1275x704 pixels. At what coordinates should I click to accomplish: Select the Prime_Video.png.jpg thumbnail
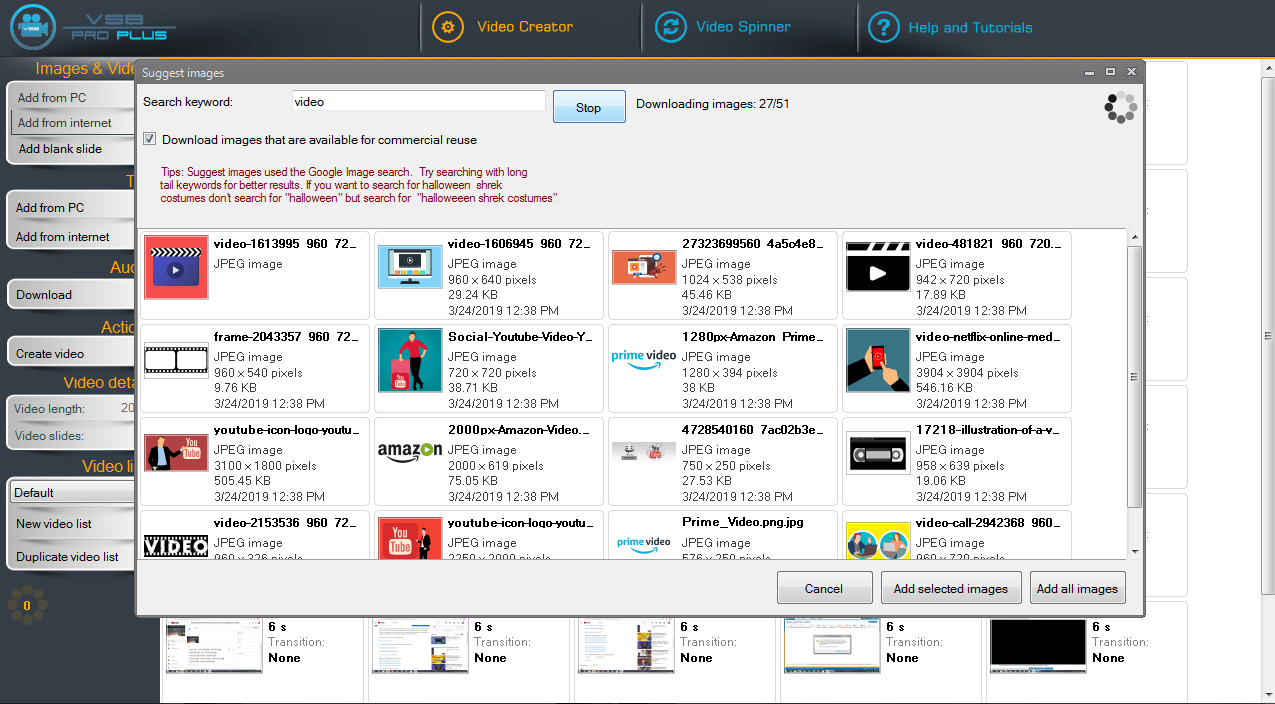(x=644, y=543)
